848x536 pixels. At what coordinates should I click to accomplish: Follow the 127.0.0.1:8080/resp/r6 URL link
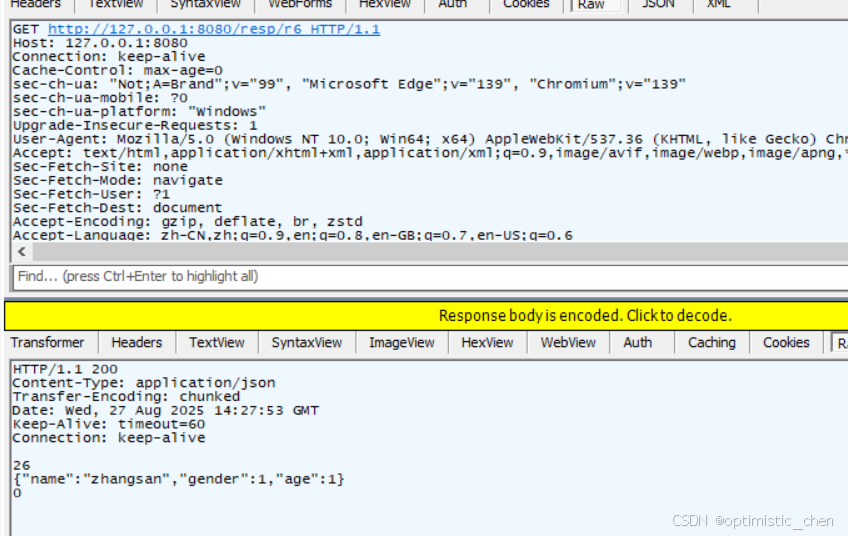pyautogui.click(x=214, y=29)
